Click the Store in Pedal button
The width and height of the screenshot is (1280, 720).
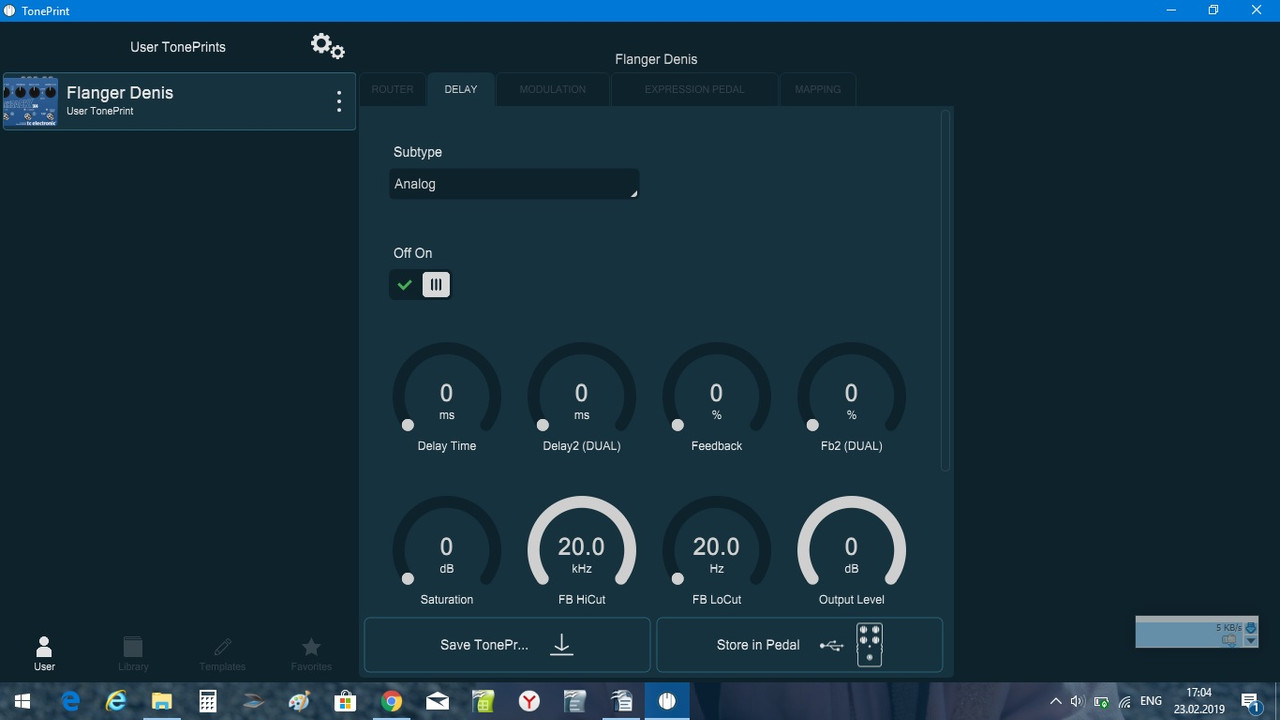pos(799,645)
